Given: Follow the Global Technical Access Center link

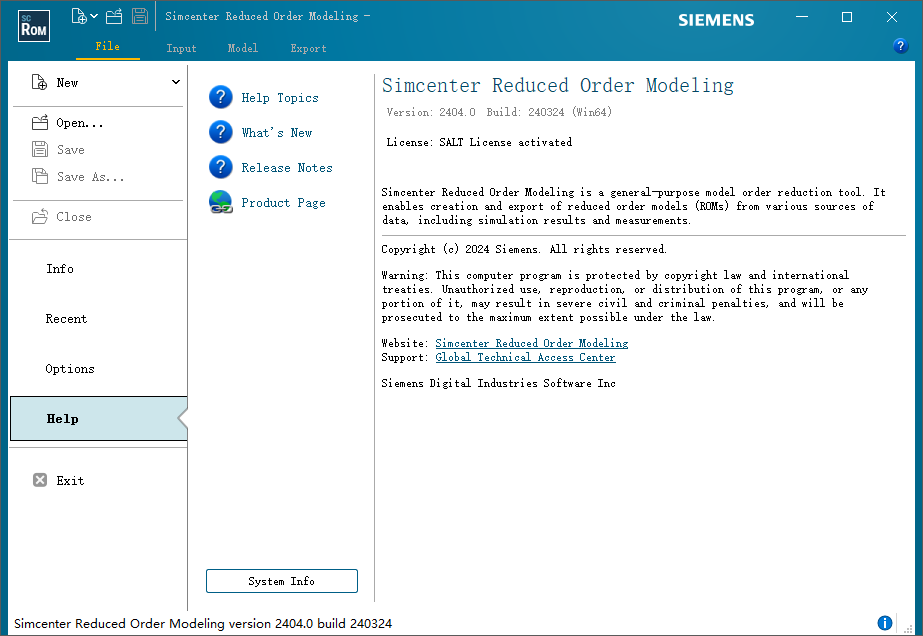Looking at the screenshot, I should click(x=526, y=357).
